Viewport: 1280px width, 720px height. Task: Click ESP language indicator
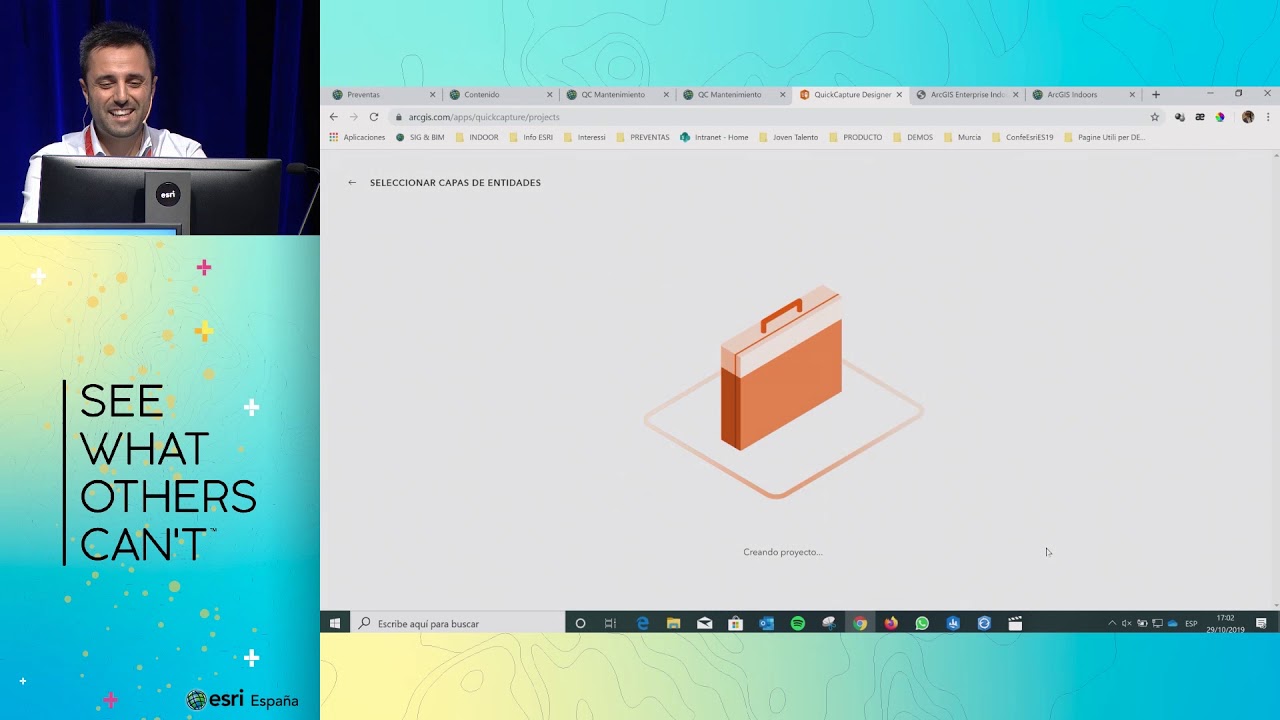click(x=1191, y=623)
